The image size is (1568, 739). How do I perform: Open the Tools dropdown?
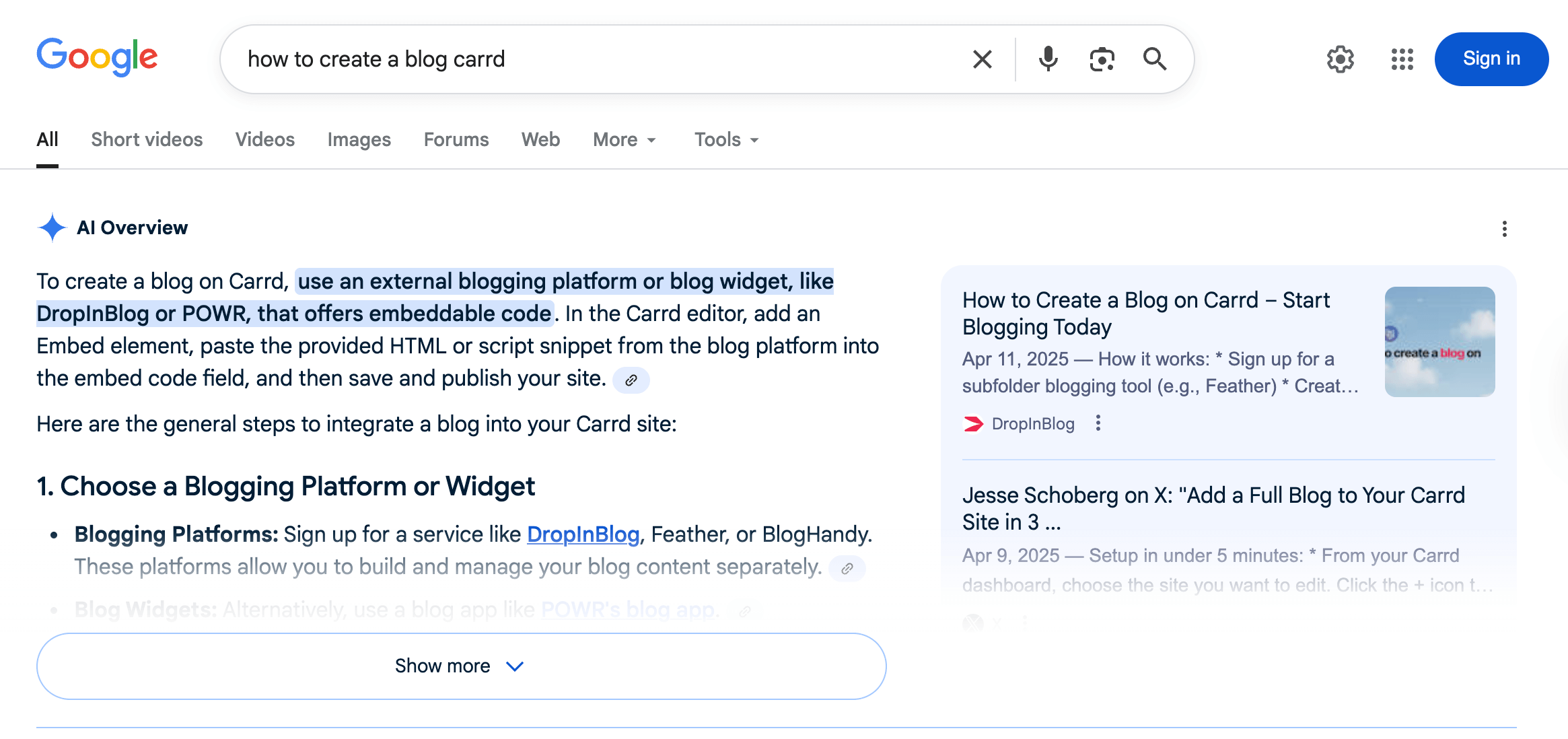pyautogui.click(x=726, y=140)
